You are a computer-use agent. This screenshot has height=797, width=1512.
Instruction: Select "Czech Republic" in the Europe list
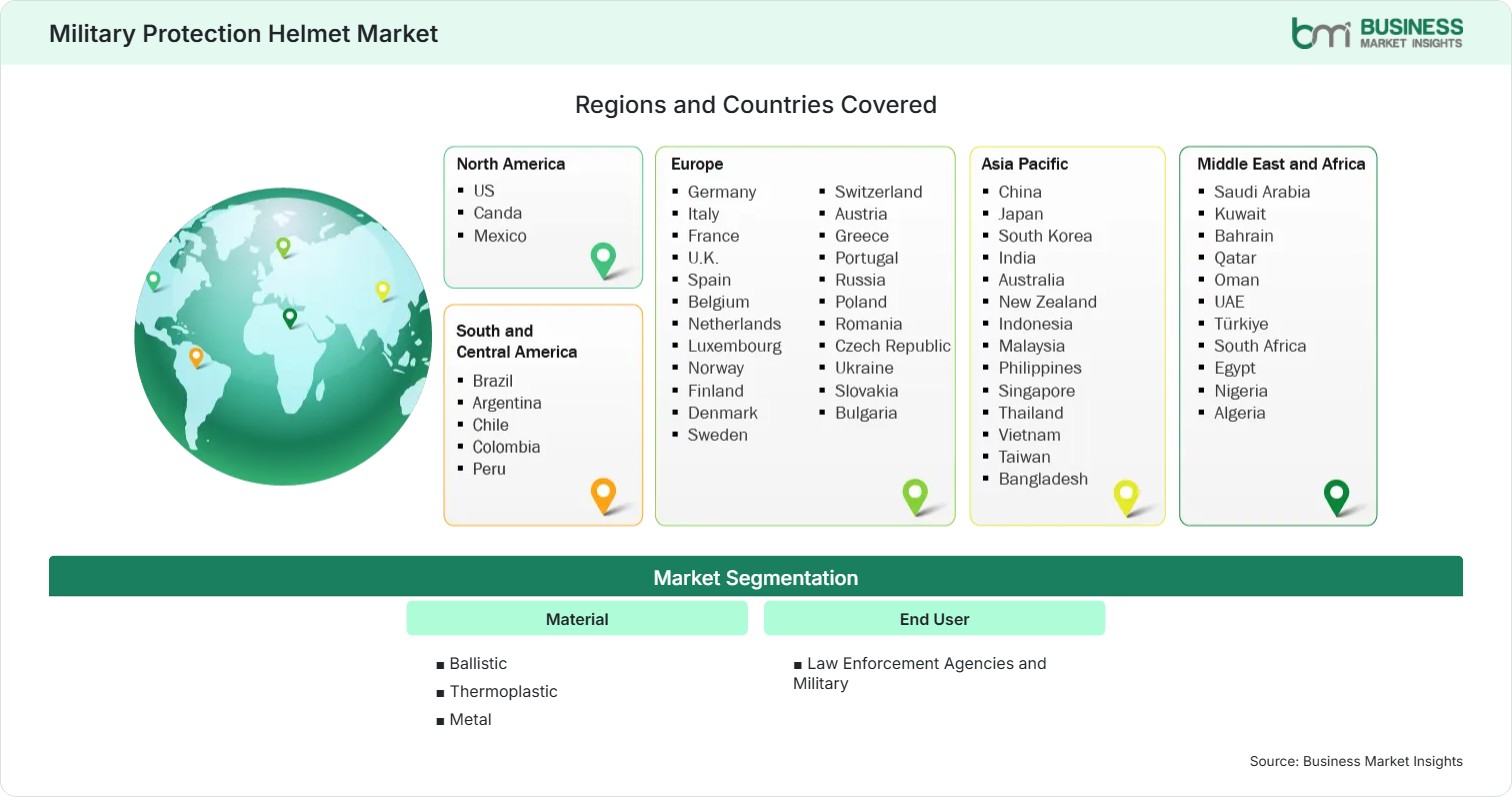[893, 345]
